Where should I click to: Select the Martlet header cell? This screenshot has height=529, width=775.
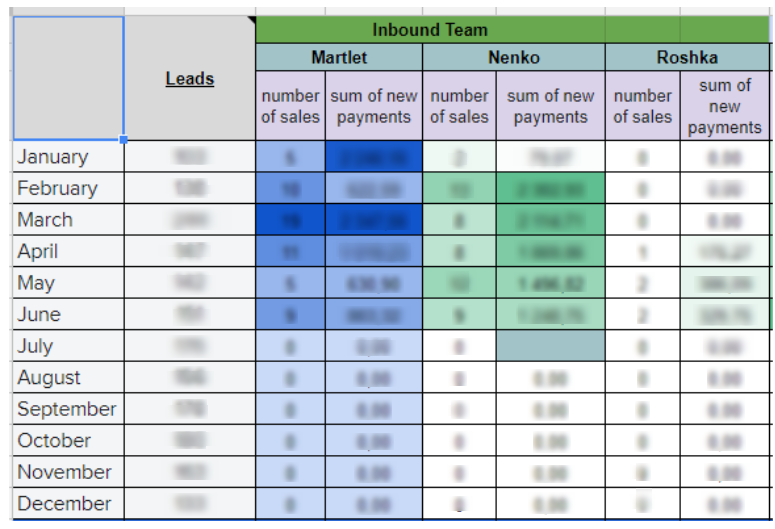point(339,57)
